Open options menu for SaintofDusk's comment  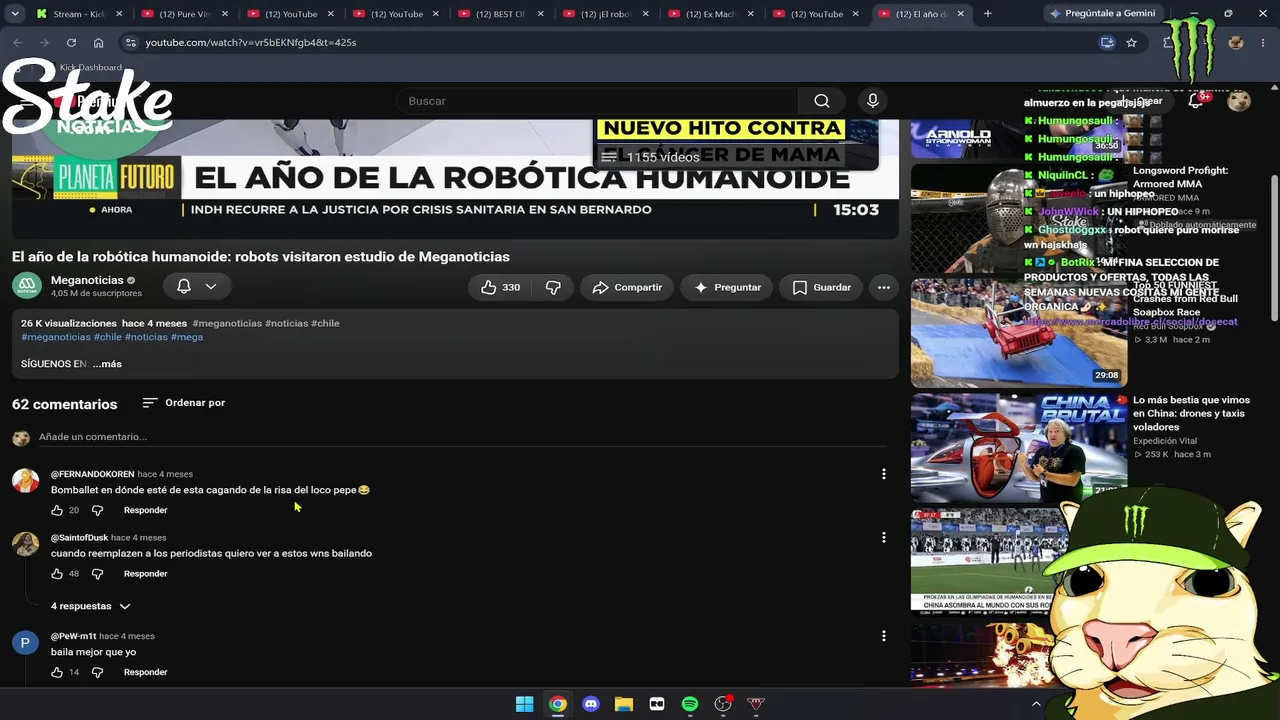[x=883, y=538]
